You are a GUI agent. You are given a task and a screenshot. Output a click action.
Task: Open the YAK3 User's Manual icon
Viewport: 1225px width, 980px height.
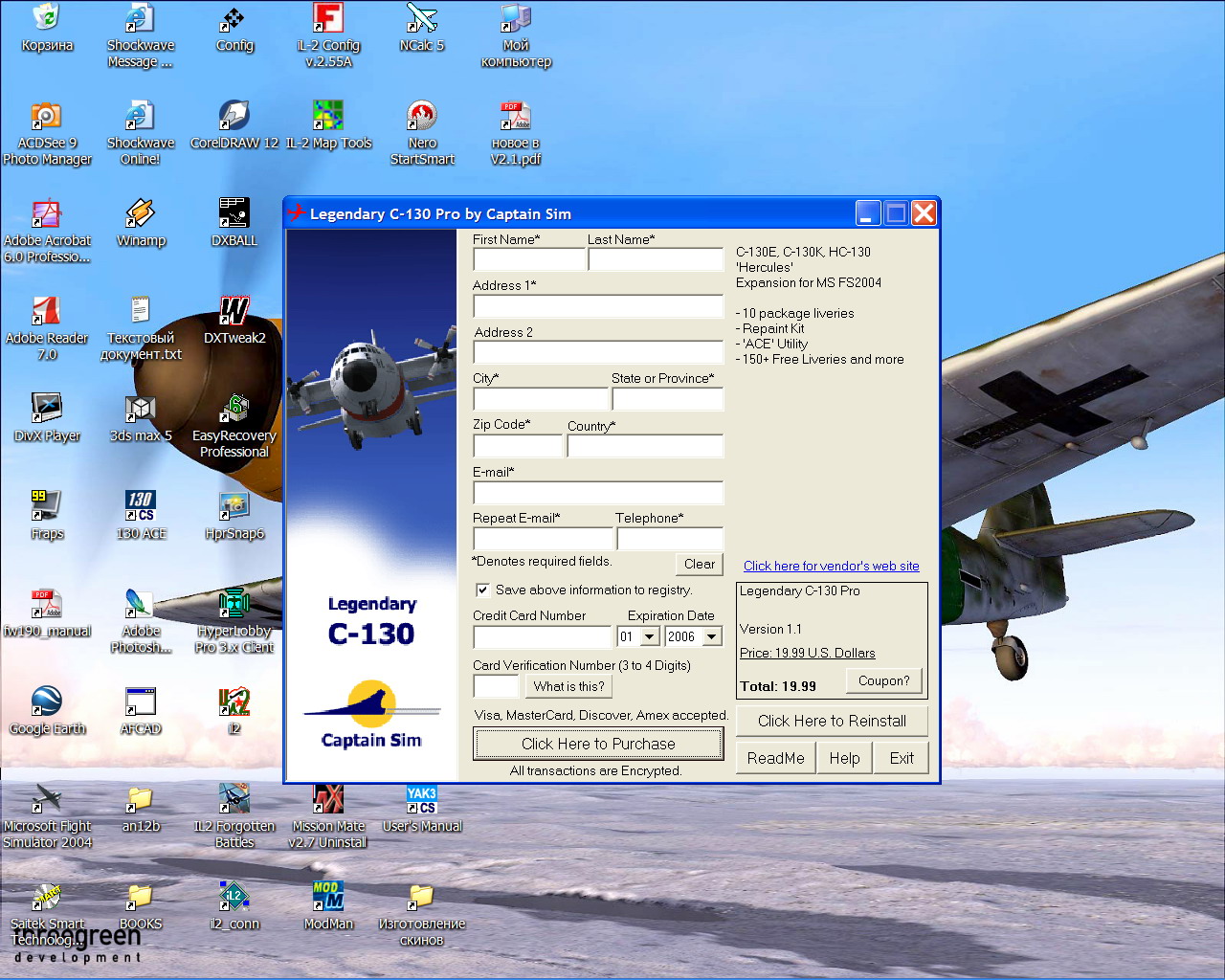click(422, 800)
